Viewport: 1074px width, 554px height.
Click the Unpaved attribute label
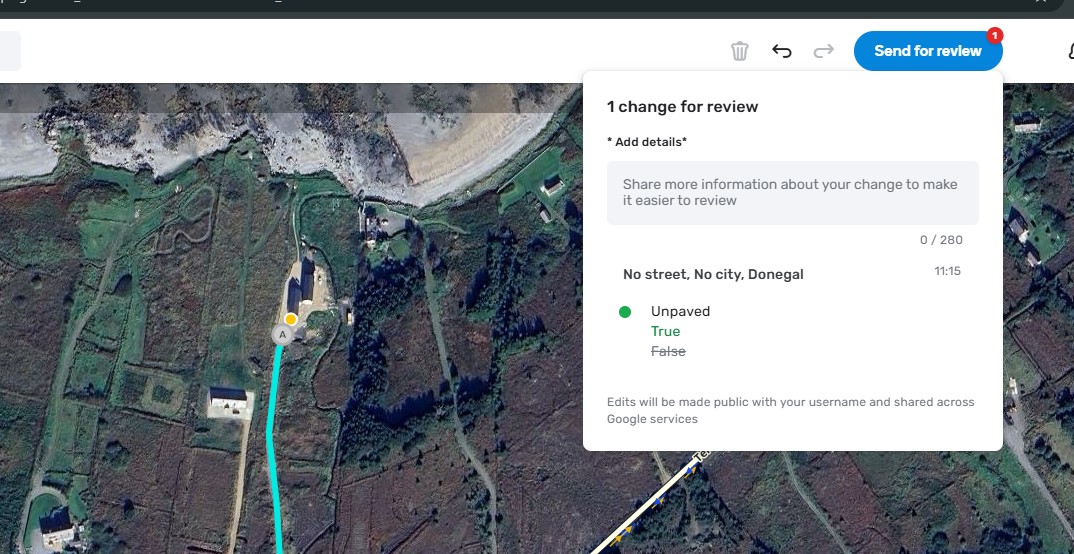(x=680, y=311)
